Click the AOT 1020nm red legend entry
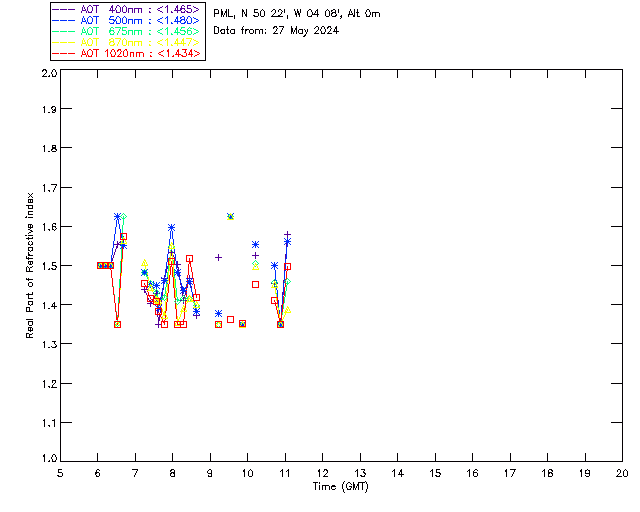The image size is (640, 512). point(127,53)
